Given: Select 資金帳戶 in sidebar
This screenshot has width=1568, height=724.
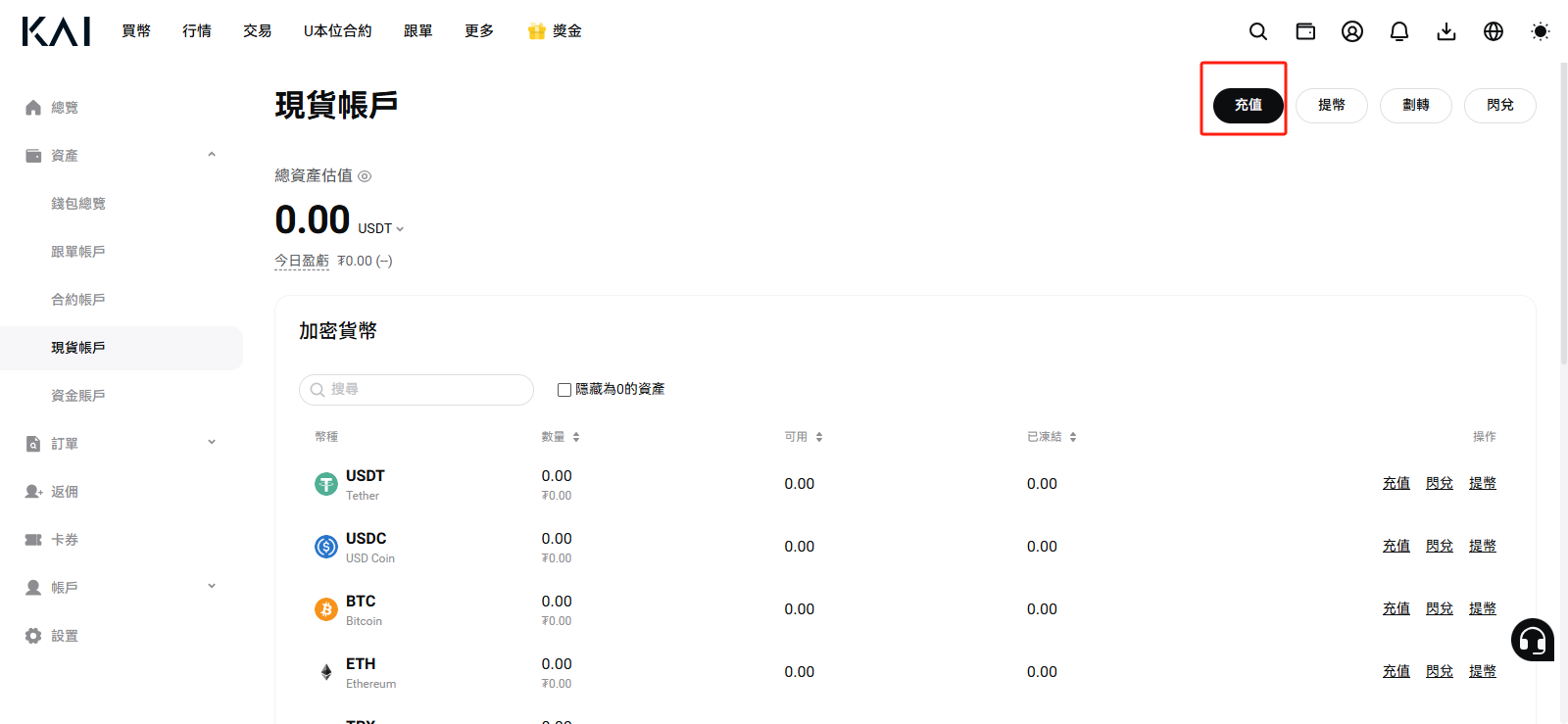Looking at the screenshot, I should 78,396.
